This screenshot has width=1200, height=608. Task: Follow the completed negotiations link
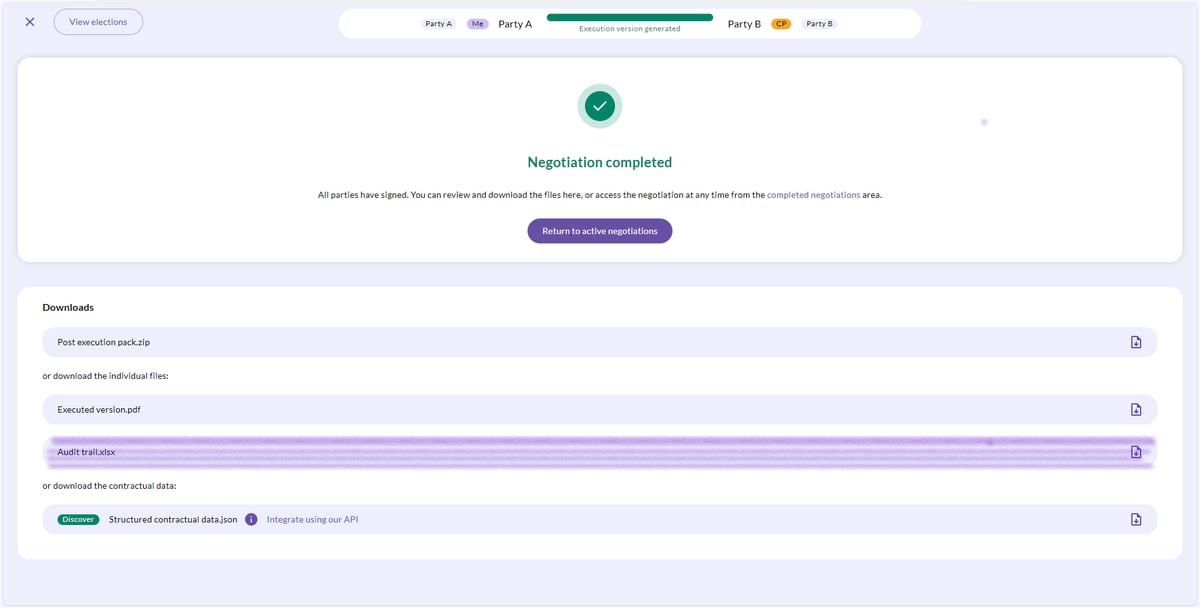point(813,195)
